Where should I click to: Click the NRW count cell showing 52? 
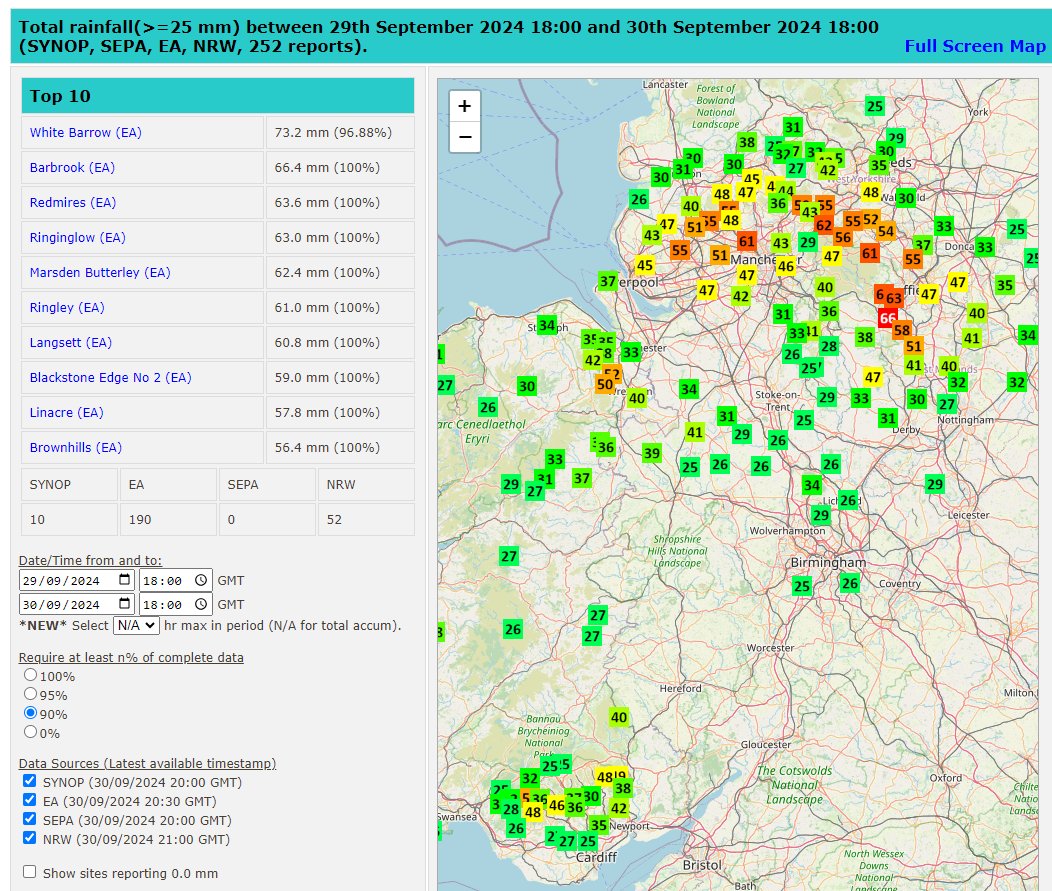365,519
